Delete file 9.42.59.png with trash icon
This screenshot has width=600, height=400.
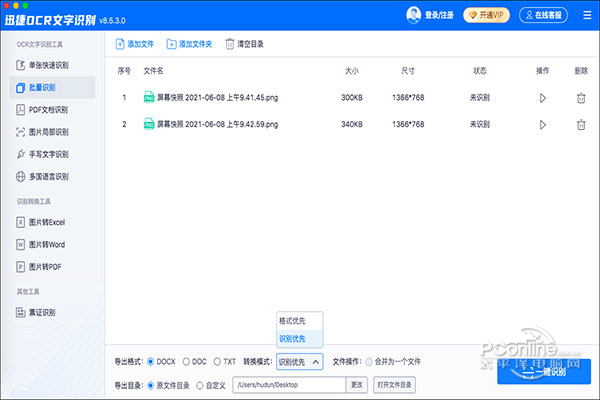pos(581,125)
